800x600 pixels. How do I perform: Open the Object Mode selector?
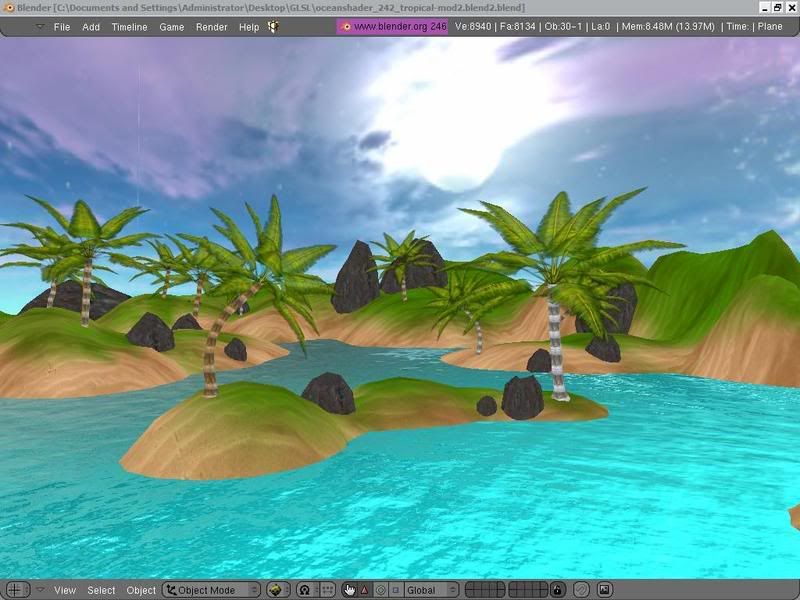tap(211, 590)
